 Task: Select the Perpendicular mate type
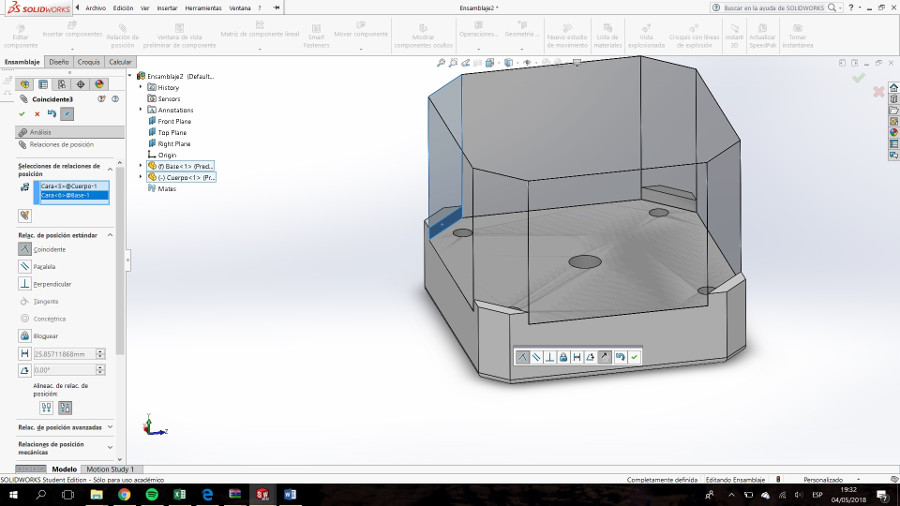[45, 284]
